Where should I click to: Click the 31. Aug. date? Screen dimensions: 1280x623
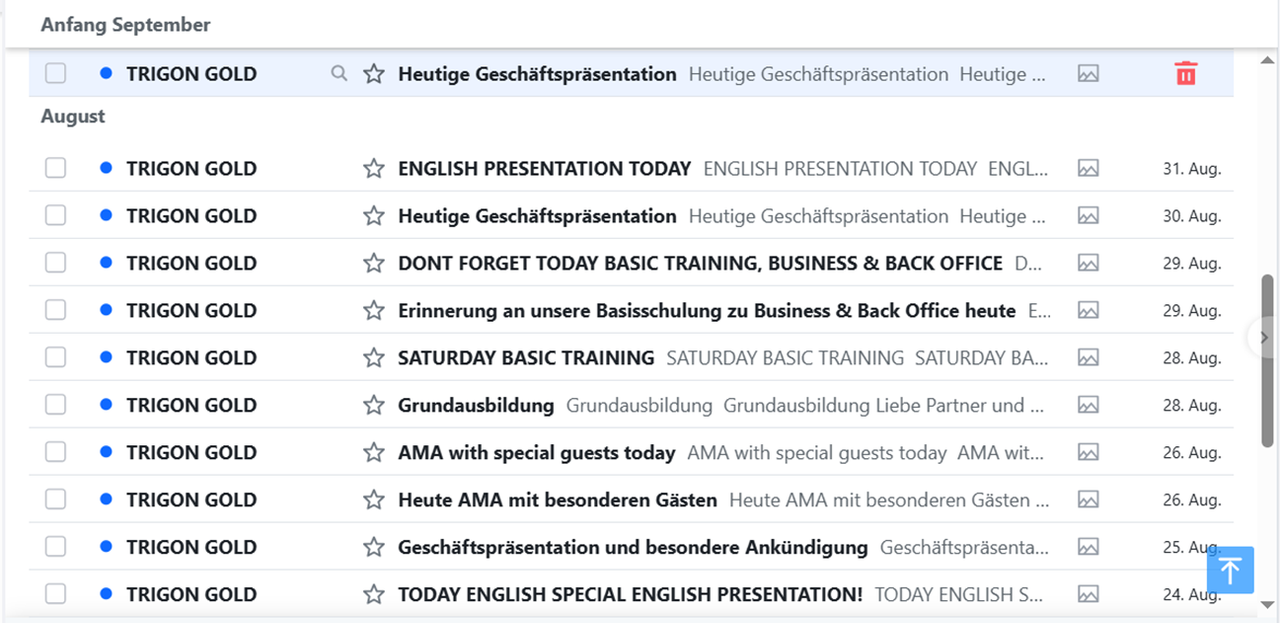point(1191,169)
